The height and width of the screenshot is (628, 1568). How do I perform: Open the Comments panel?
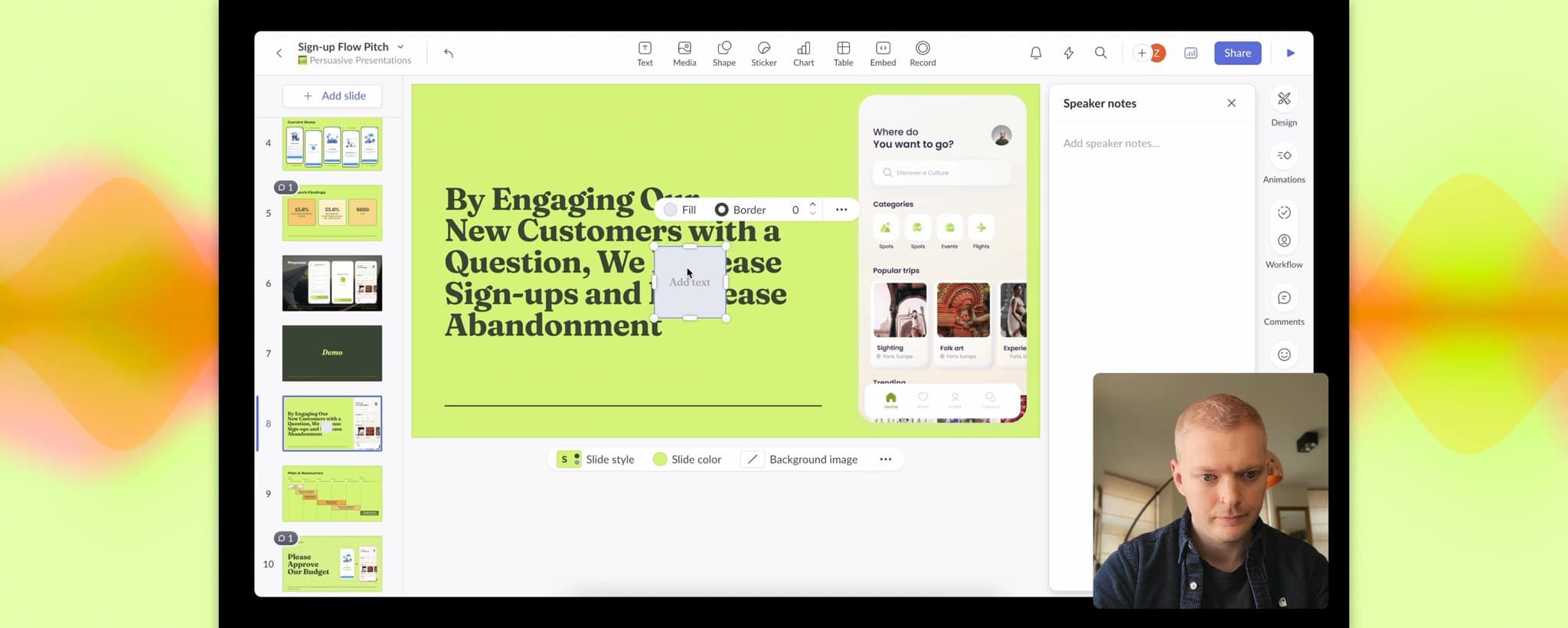[1283, 305]
